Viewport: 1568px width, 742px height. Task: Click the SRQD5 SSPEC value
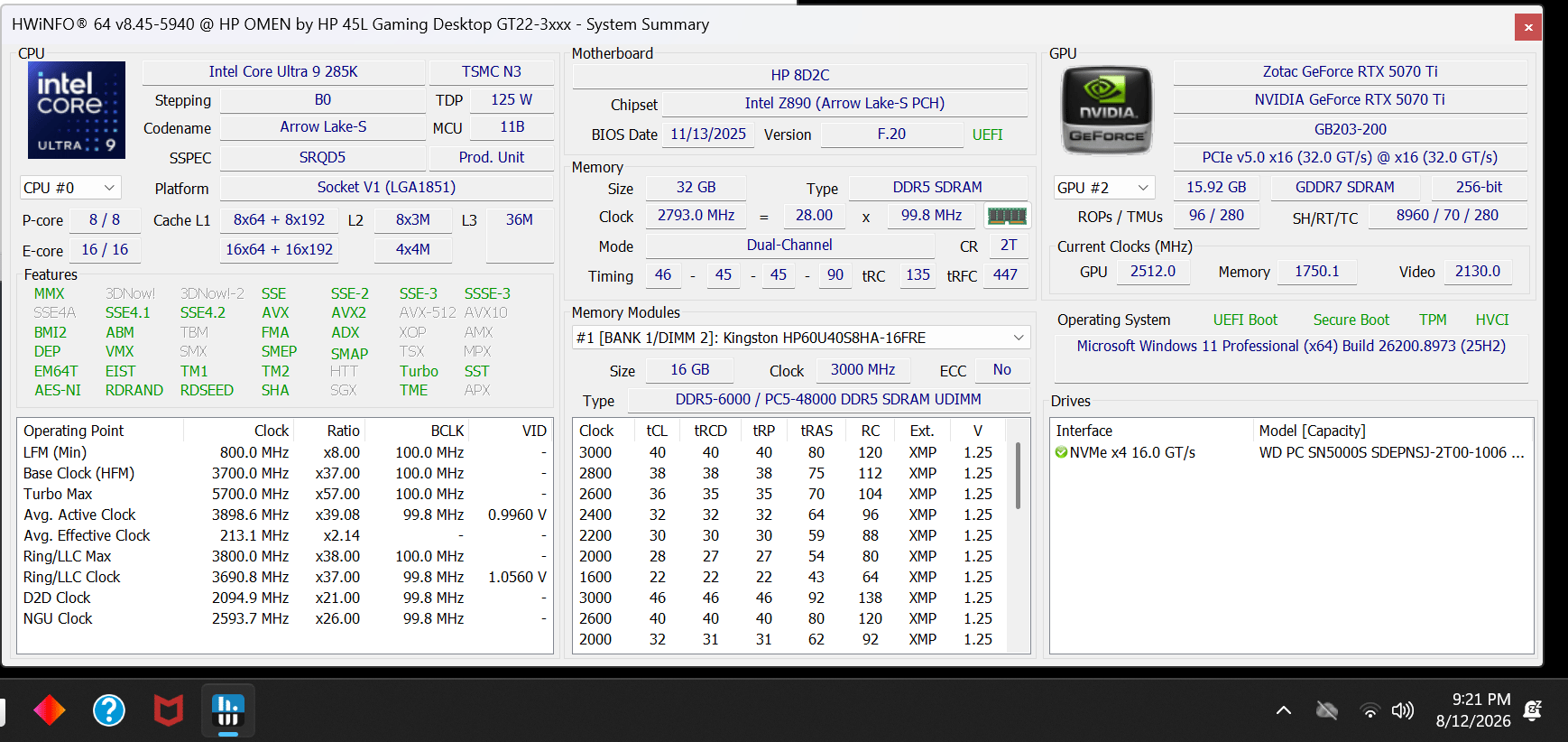point(323,157)
